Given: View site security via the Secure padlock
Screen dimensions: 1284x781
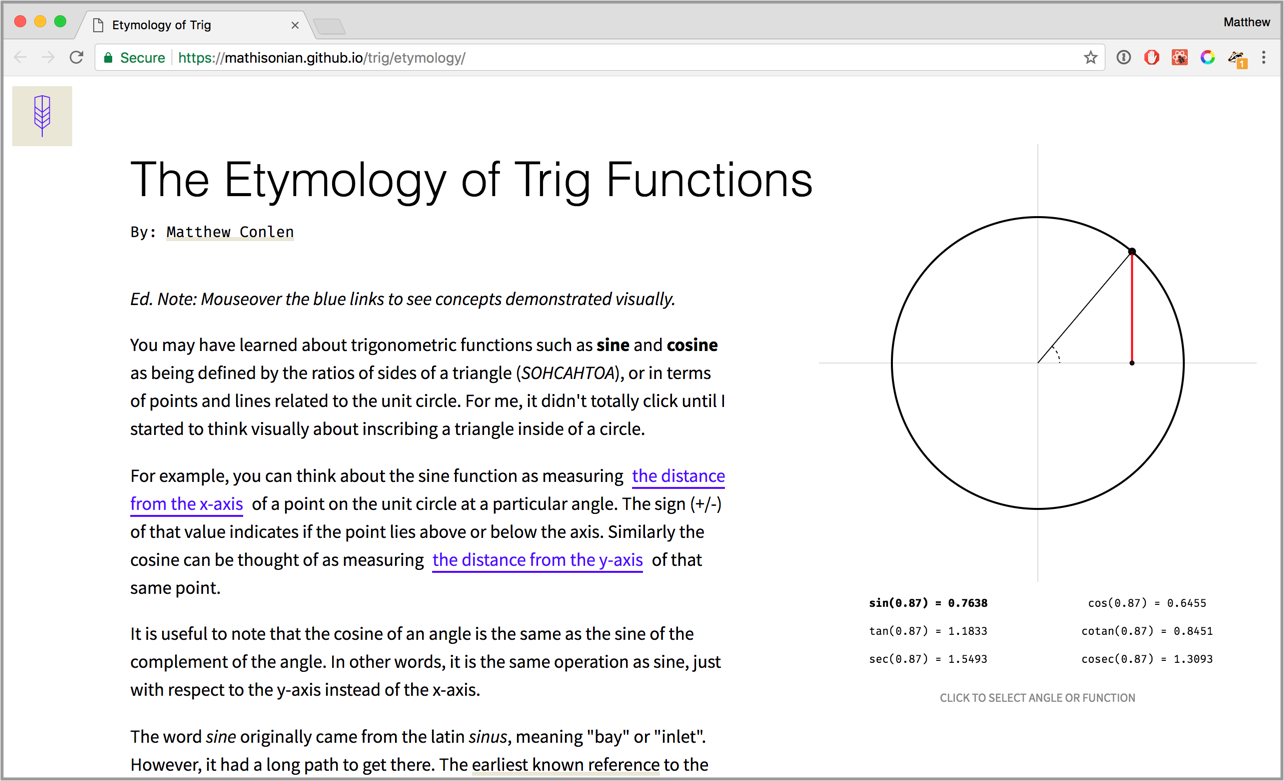Looking at the screenshot, I should pyautogui.click(x=134, y=57).
